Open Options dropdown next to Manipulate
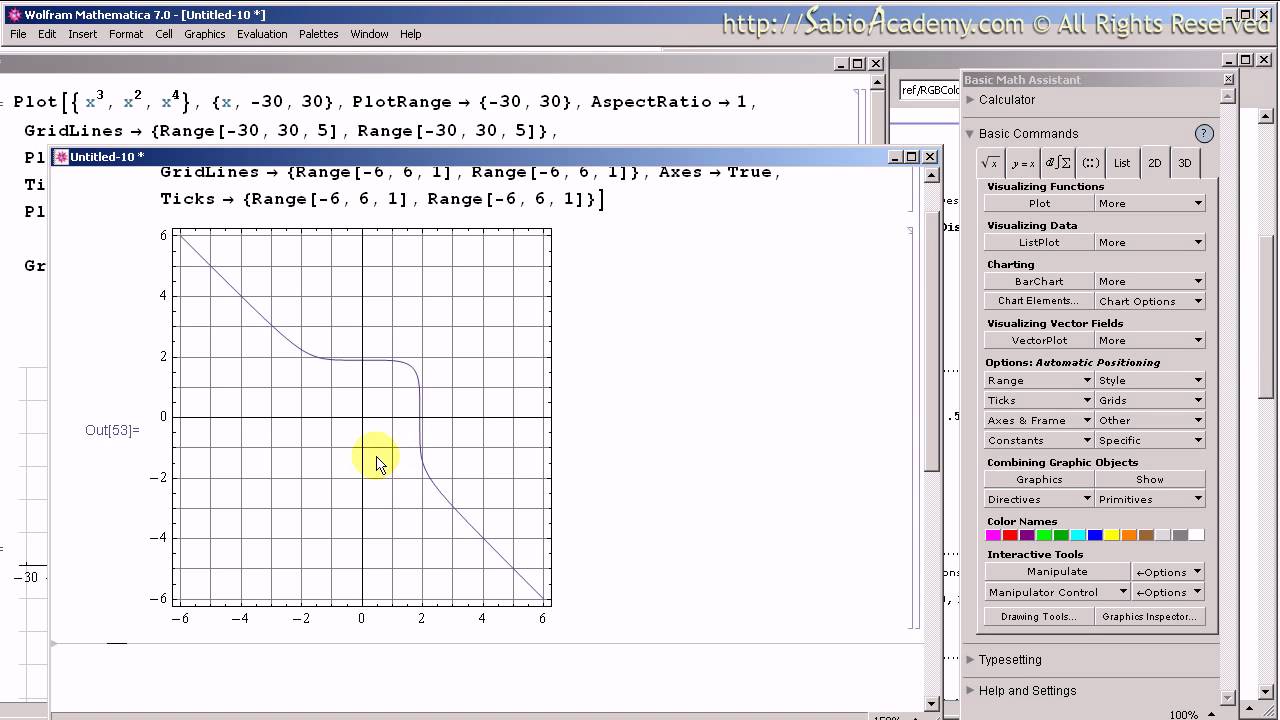Image resolution: width=1280 pixels, height=720 pixels. pos(1168,572)
